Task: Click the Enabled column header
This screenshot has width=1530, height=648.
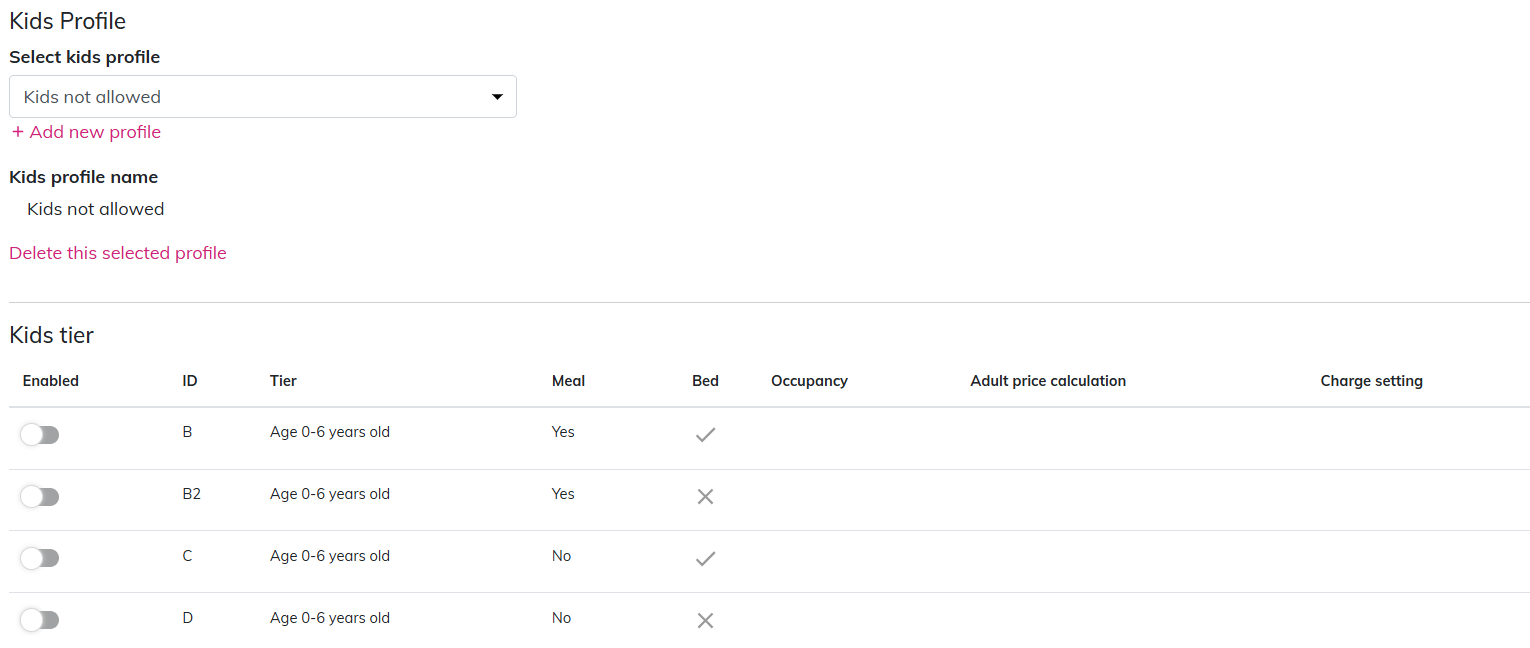Action: (x=51, y=381)
